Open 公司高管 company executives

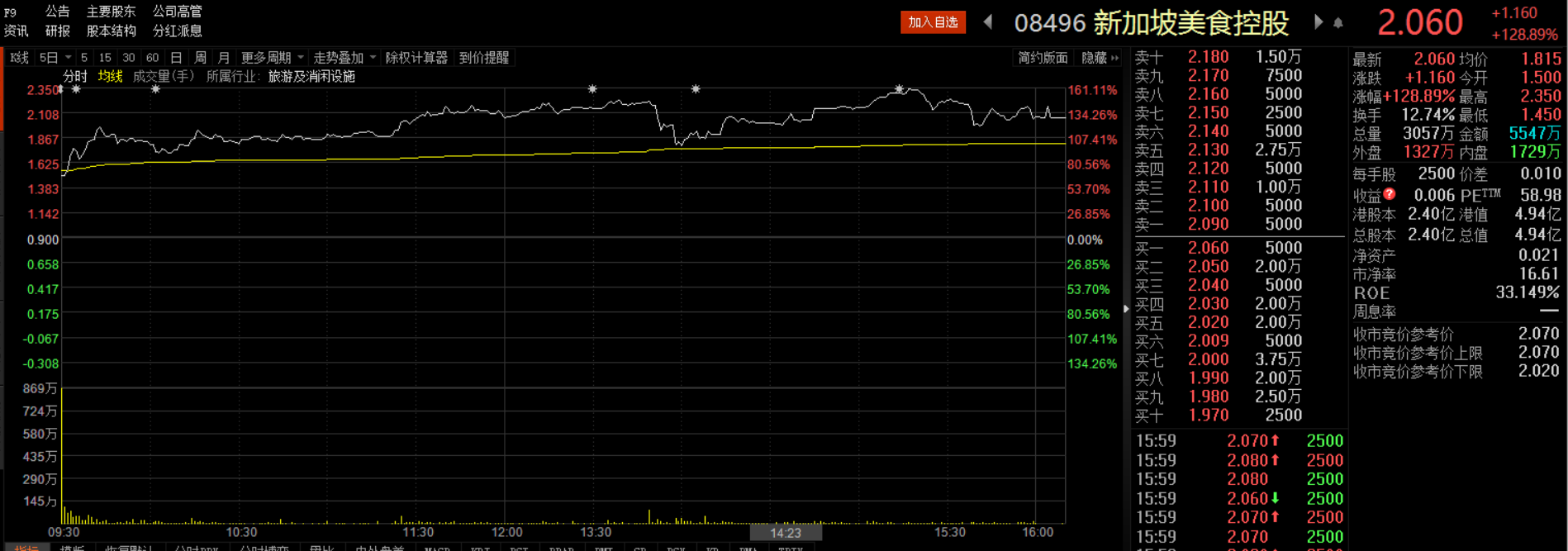(177, 12)
